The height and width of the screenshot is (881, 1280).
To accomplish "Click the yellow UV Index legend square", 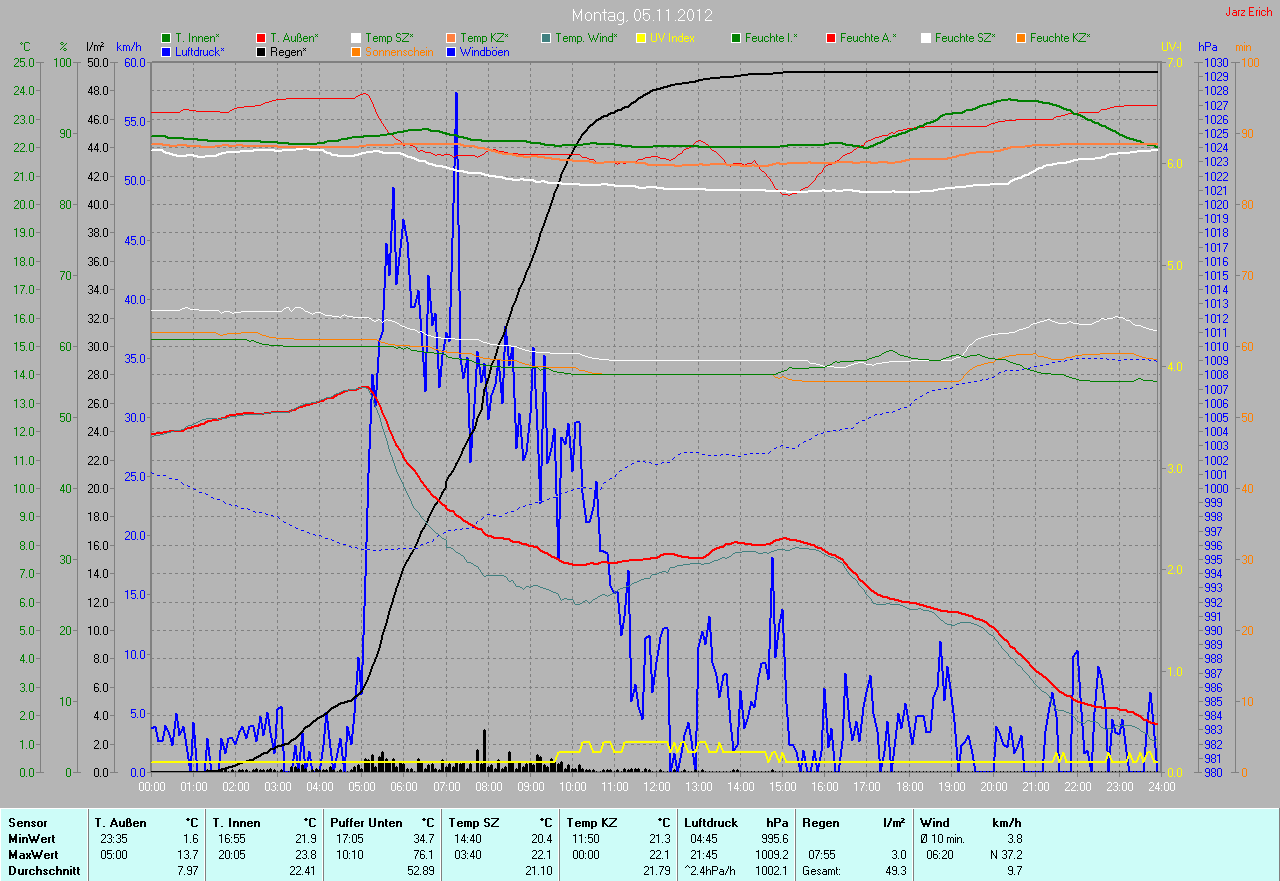I will point(642,38).
